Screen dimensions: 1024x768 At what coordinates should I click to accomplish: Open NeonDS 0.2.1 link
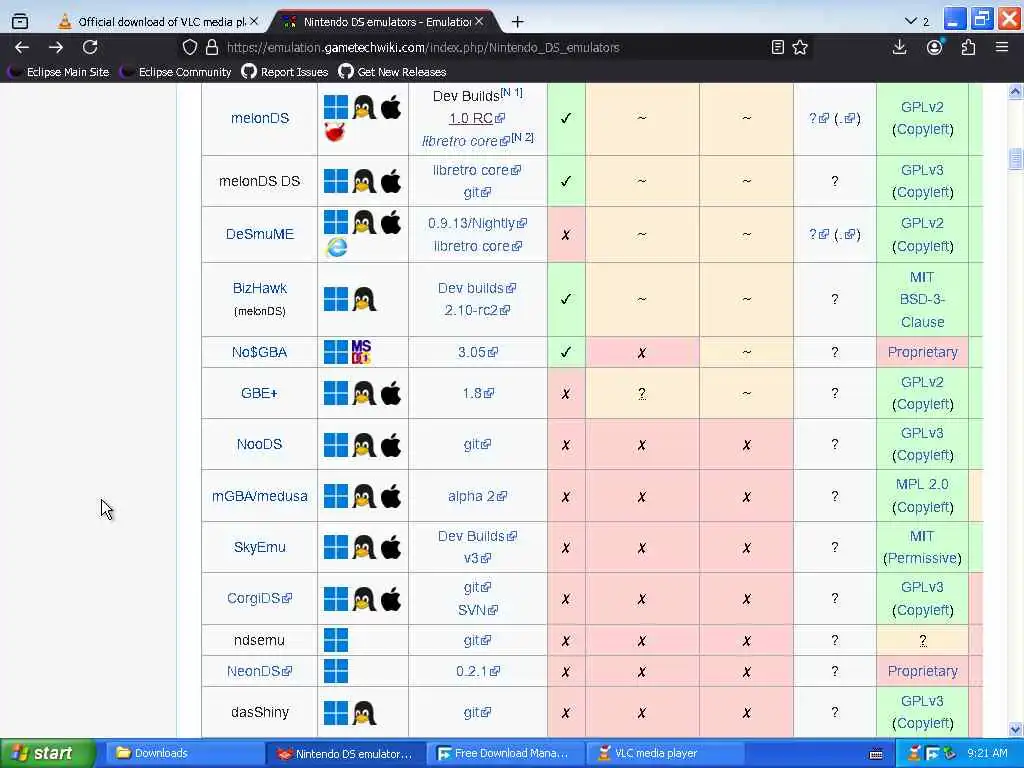click(477, 671)
